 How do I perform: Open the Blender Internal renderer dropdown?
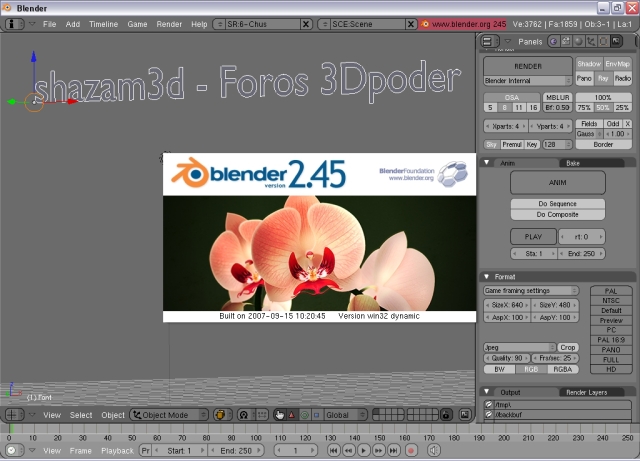[527, 81]
